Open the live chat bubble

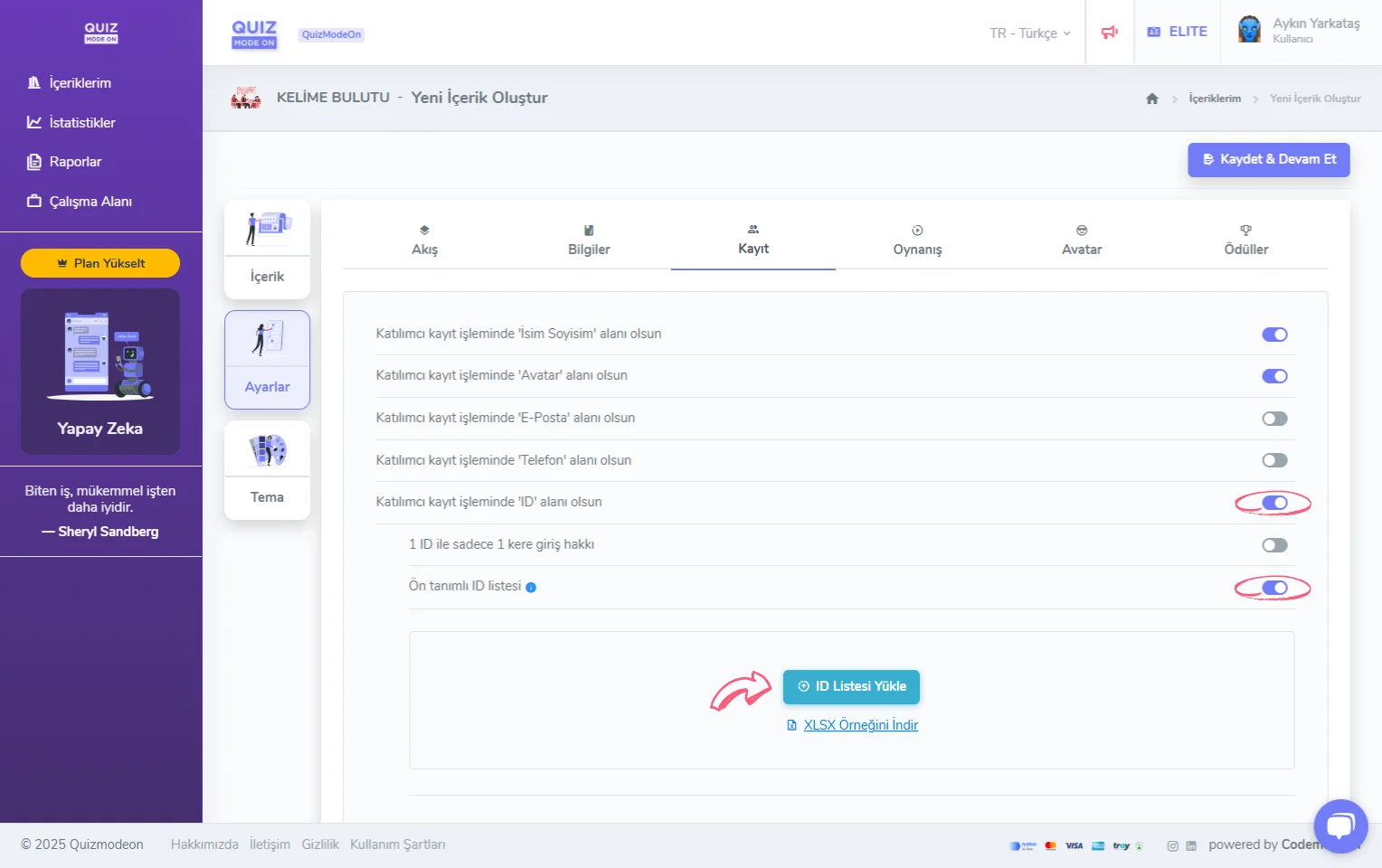(x=1340, y=826)
